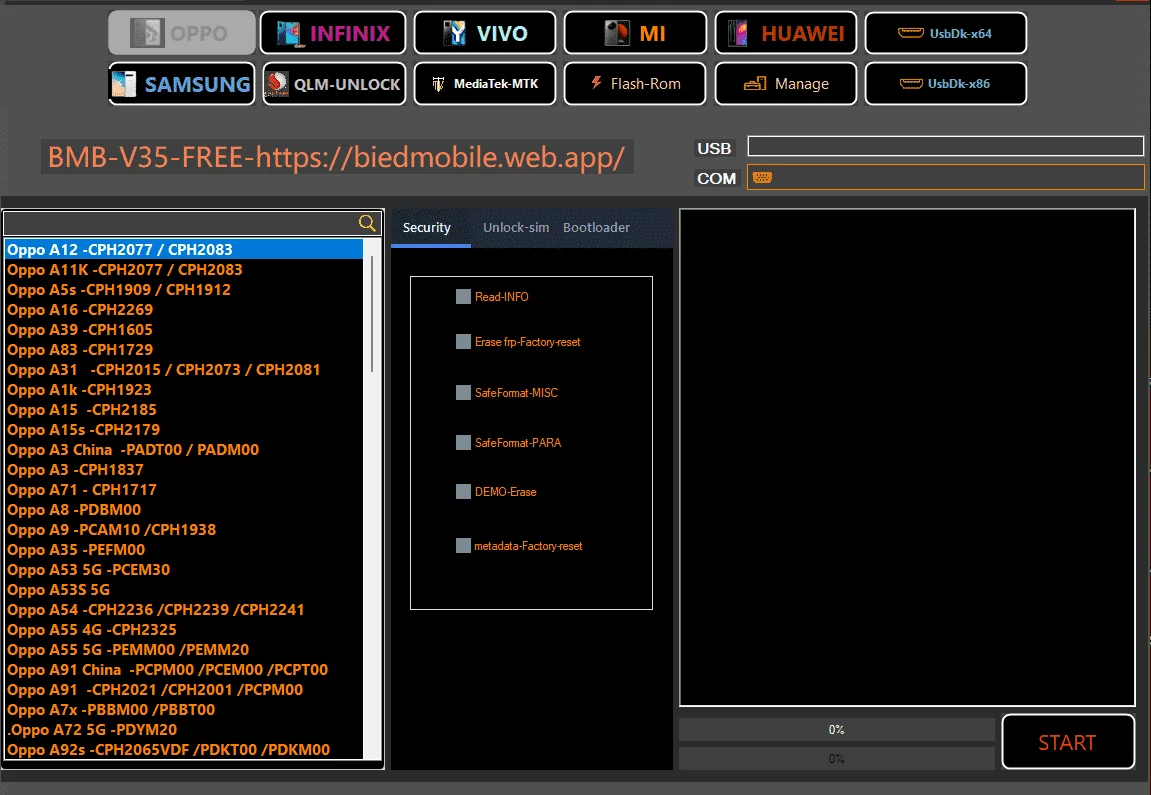The width and height of the screenshot is (1151, 795).
Task: Open the QLM-UNLOCK Qualcomm section
Action: pyautogui.click(x=334, y=84)
